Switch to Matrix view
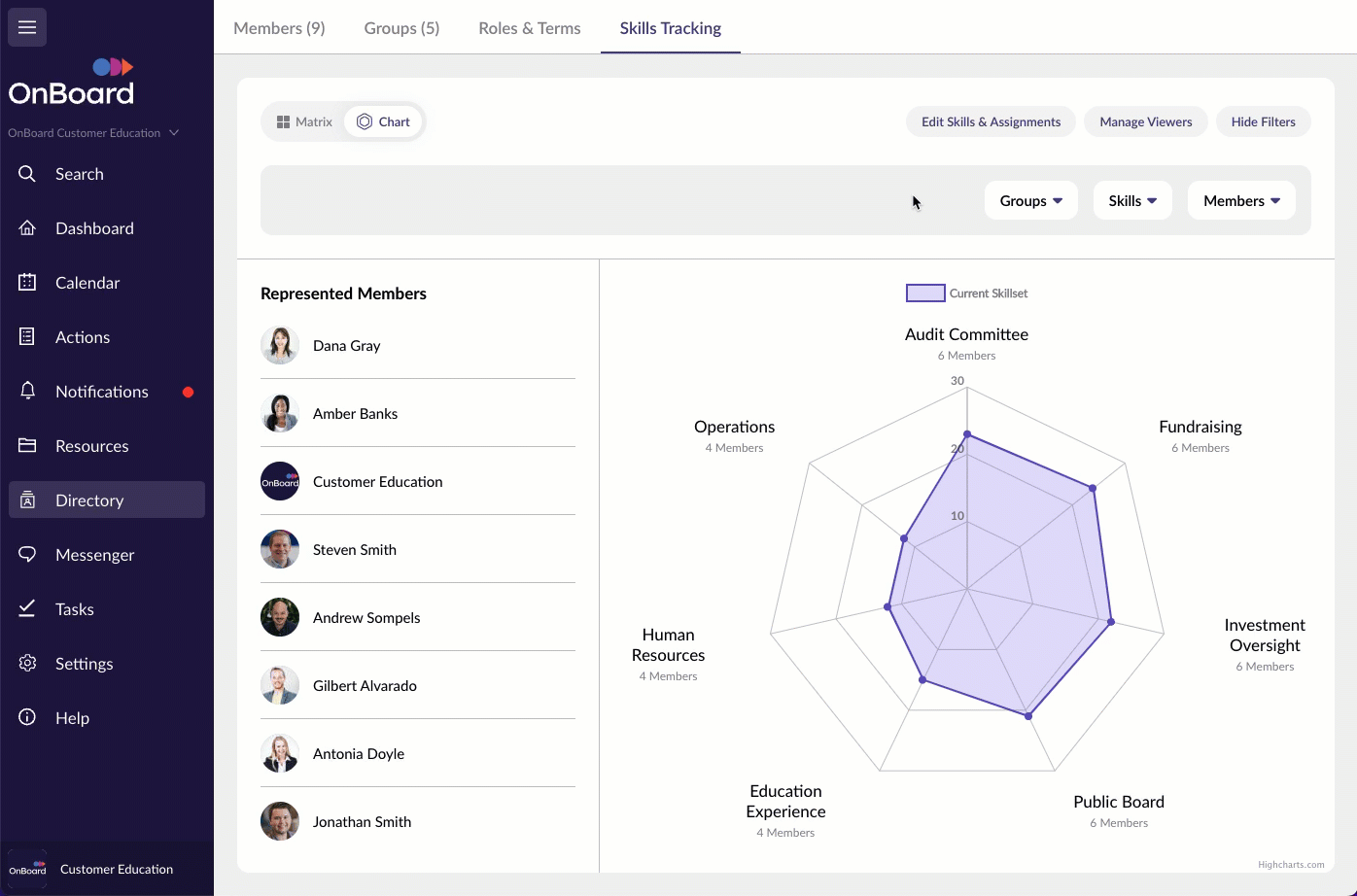Image resolution: width=1357 pixels, height=896 pixels. point(304,122)
